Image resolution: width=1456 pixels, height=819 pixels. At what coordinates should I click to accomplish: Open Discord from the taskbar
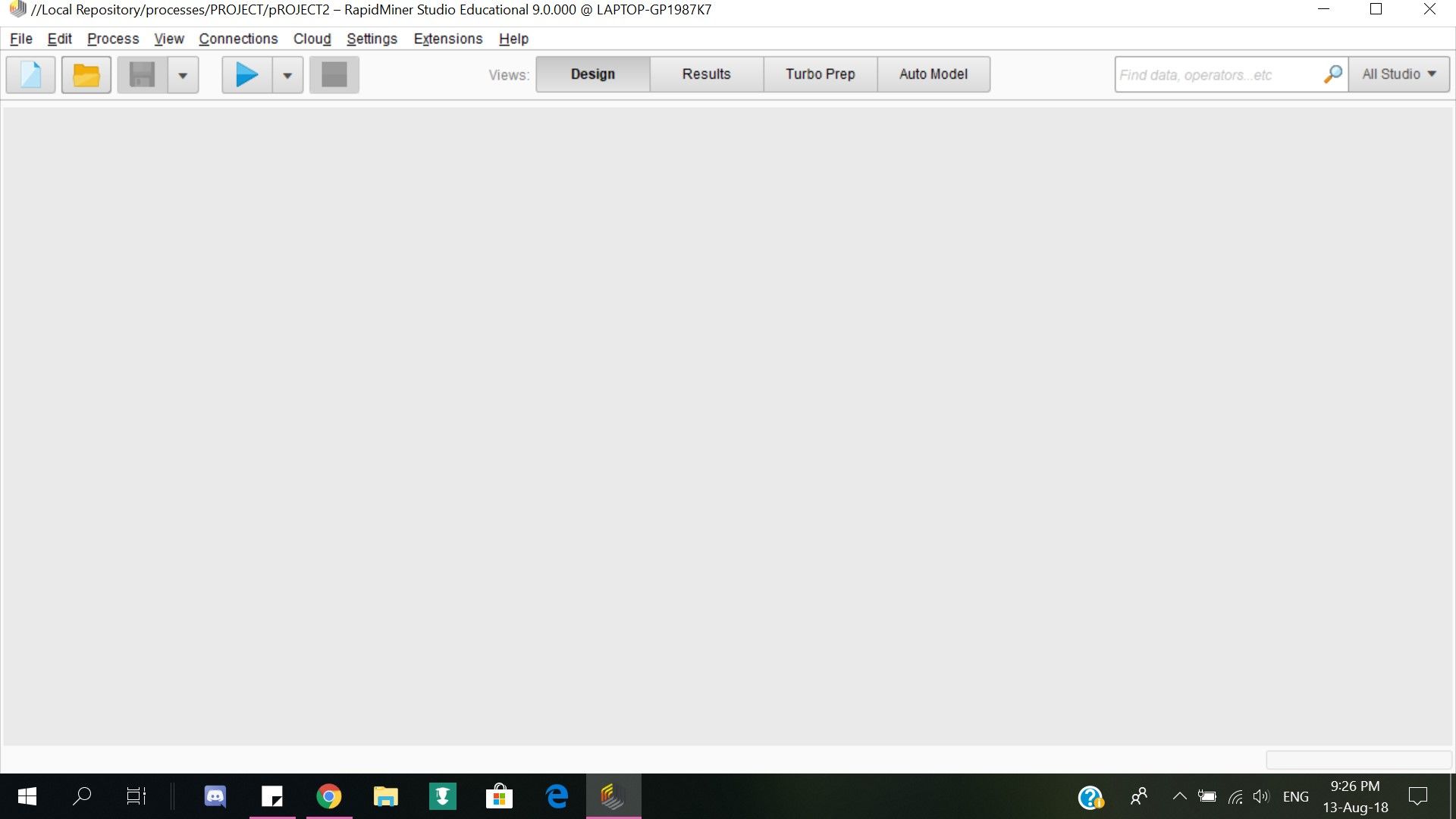[x=215, y=796]
